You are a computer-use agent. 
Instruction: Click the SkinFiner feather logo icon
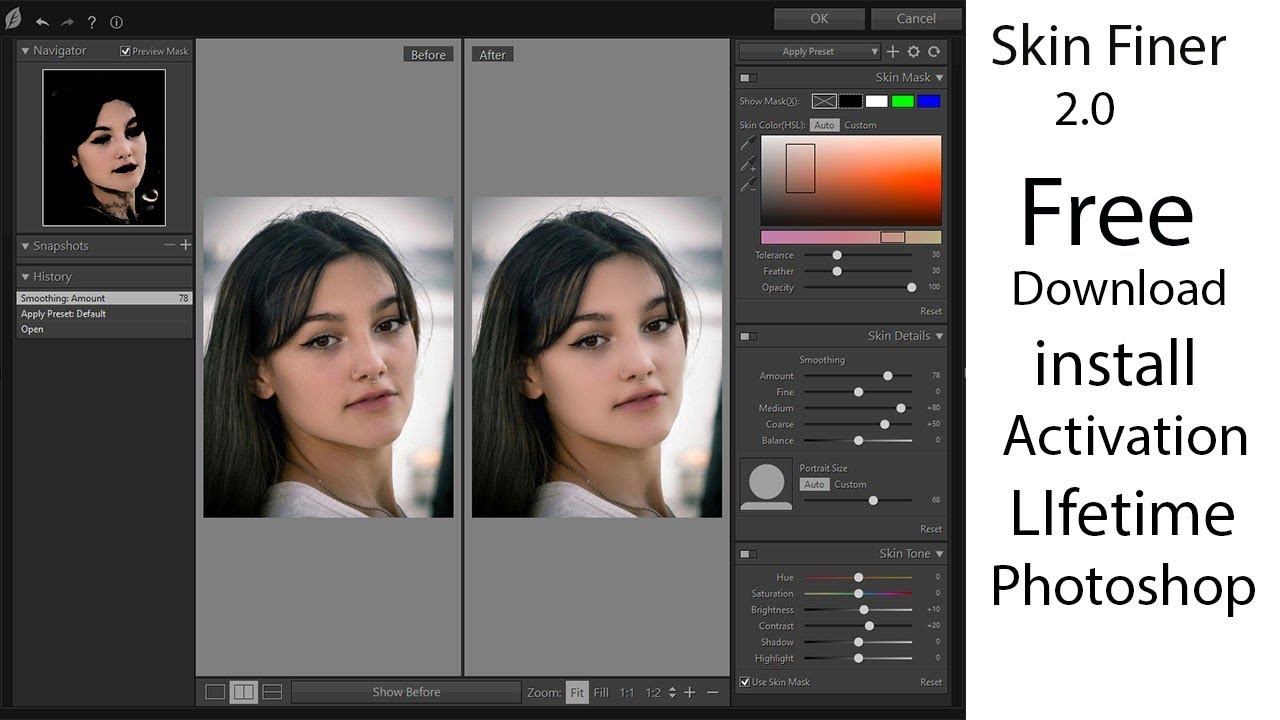pos(14,19)
